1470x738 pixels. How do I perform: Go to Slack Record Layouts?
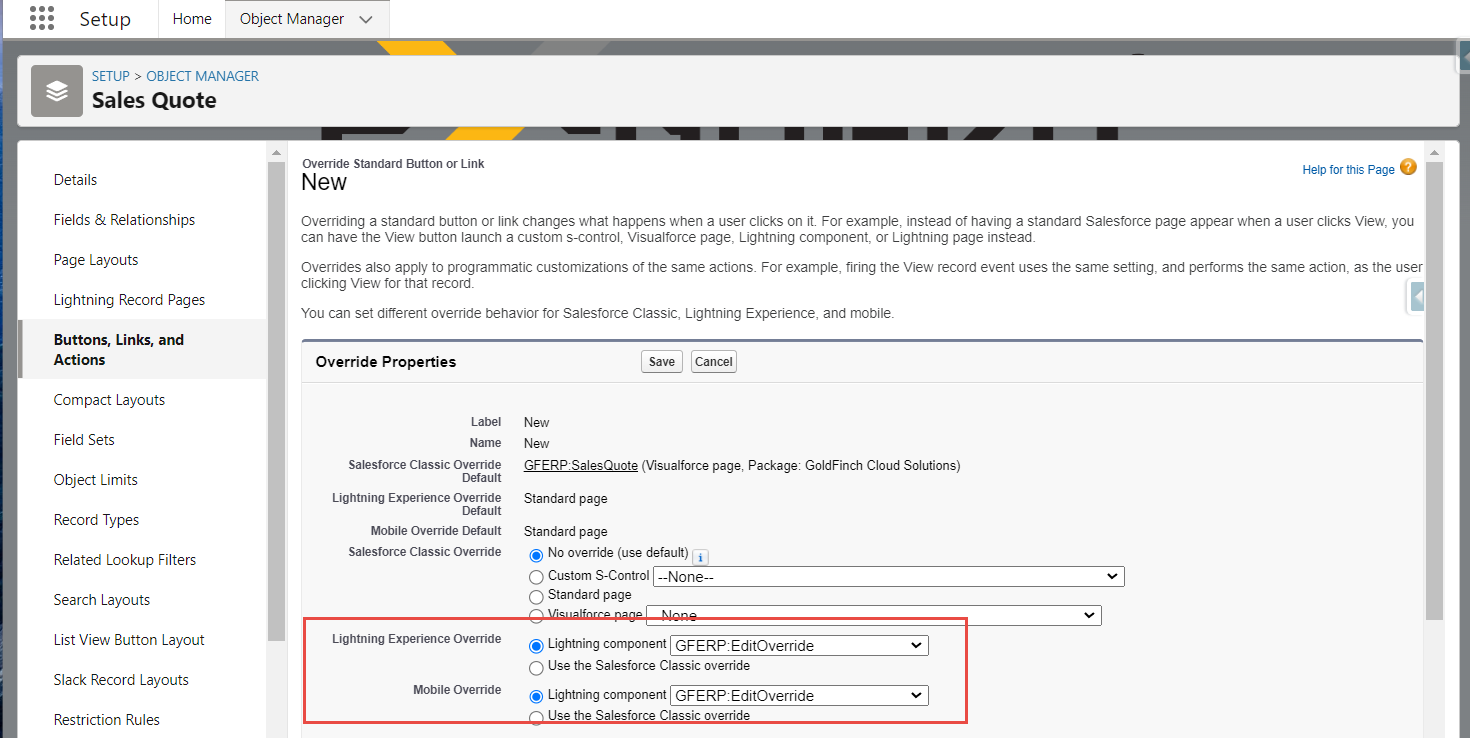pos(121,680)
